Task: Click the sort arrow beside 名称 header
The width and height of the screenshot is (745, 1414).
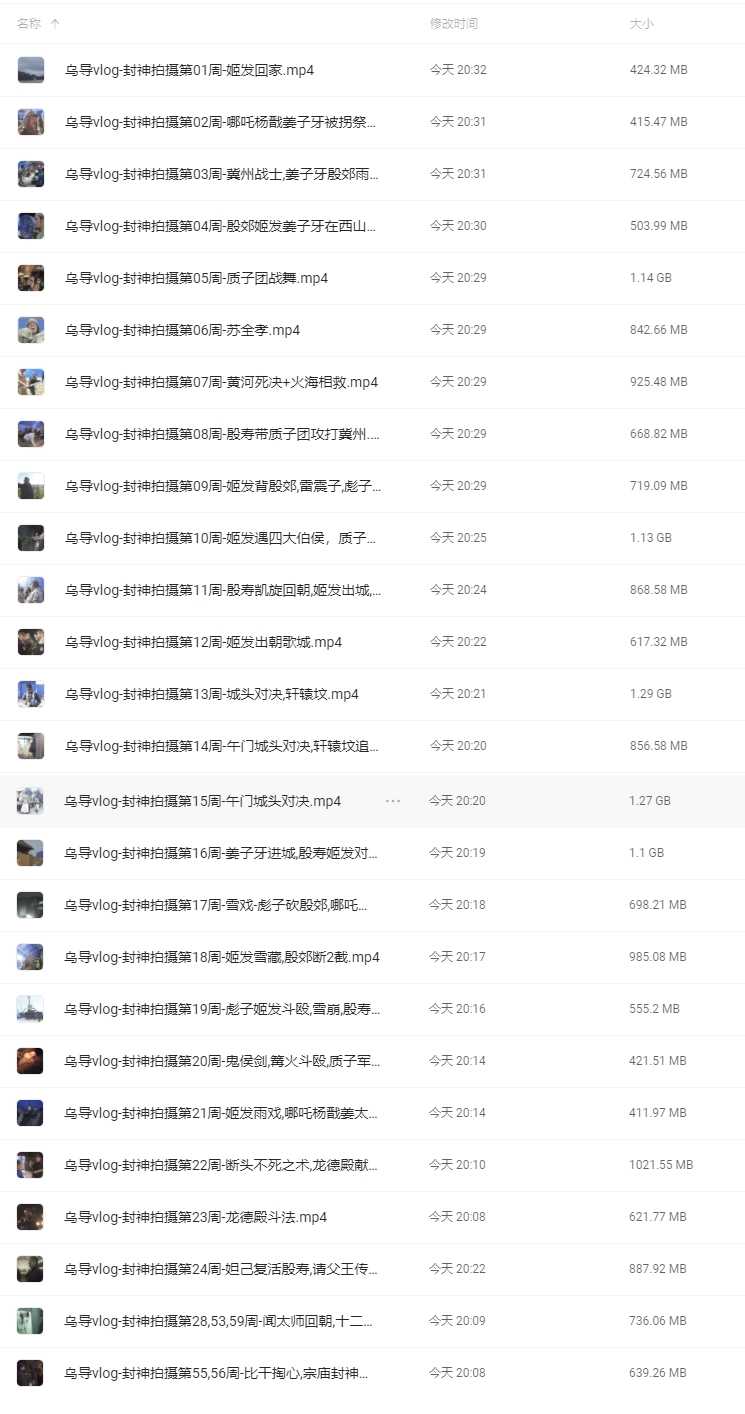Action: [x=54, y=22]
